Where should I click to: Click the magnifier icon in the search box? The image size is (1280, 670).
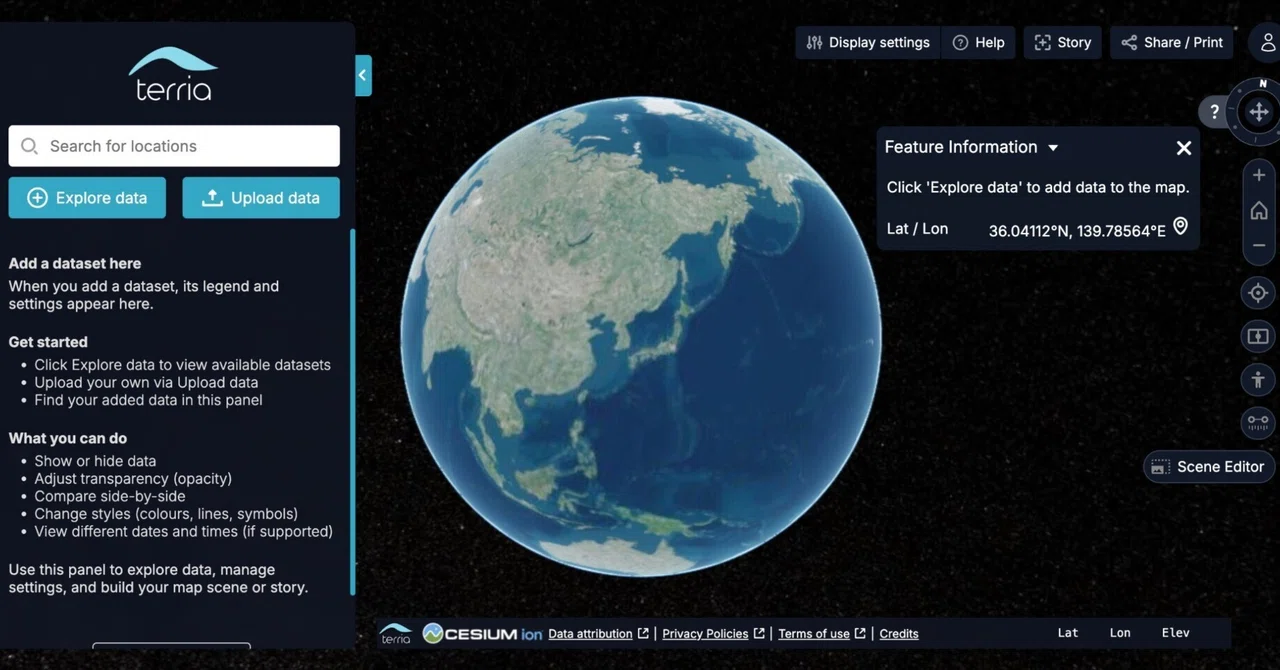(30, 146)
